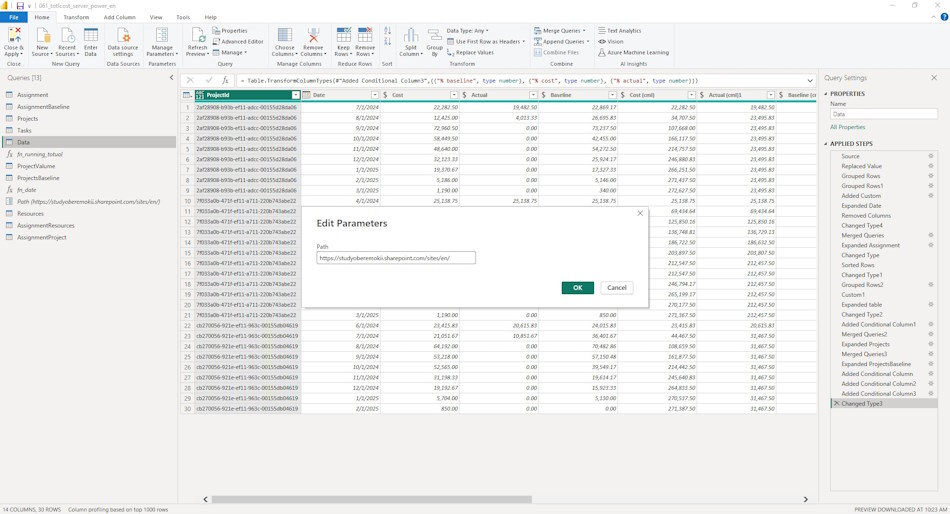Click the Keep Rows icon
The height and width of the screenshot is (514, 950).
tap(344, 36)
